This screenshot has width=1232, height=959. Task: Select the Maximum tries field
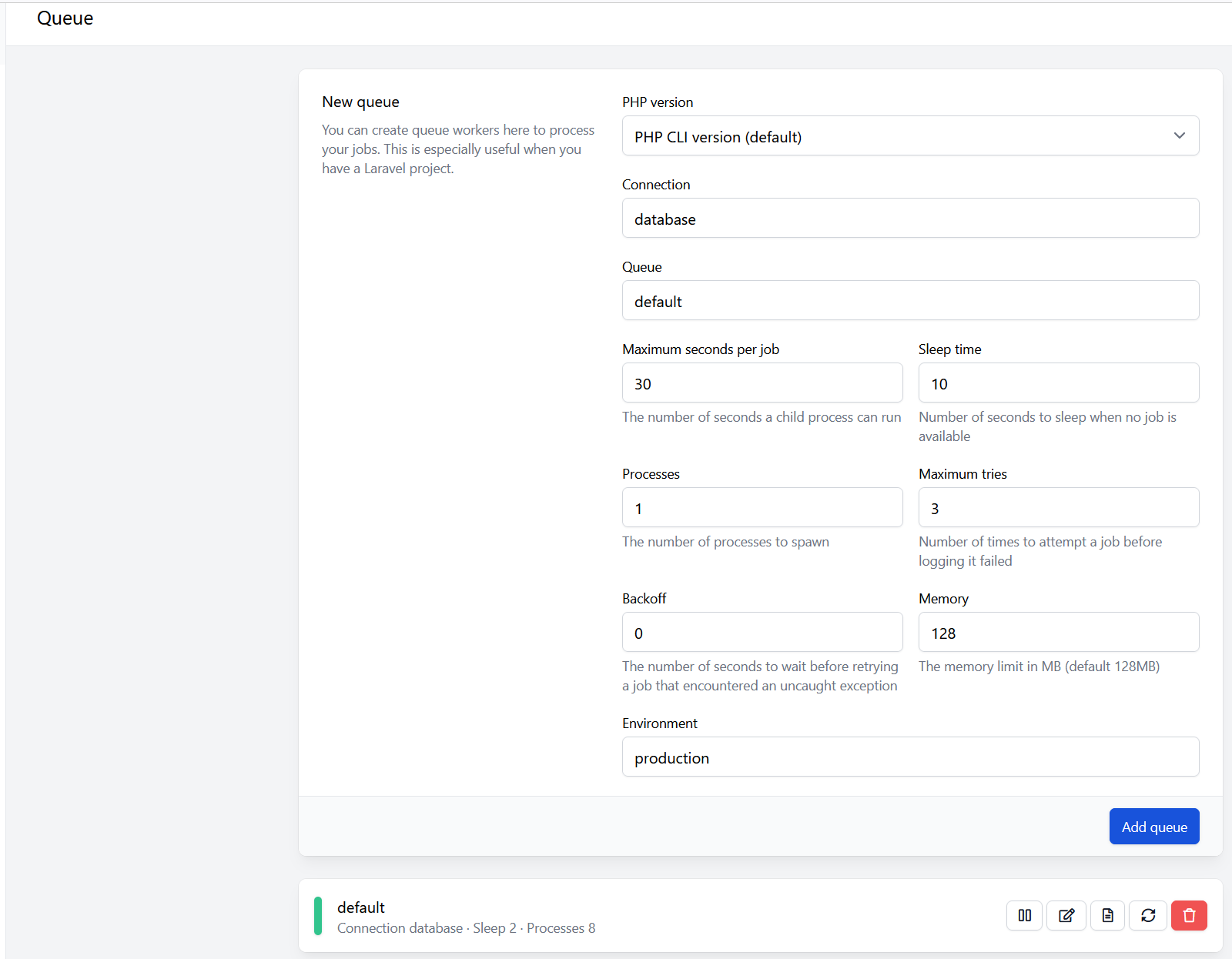(1059, 508)
